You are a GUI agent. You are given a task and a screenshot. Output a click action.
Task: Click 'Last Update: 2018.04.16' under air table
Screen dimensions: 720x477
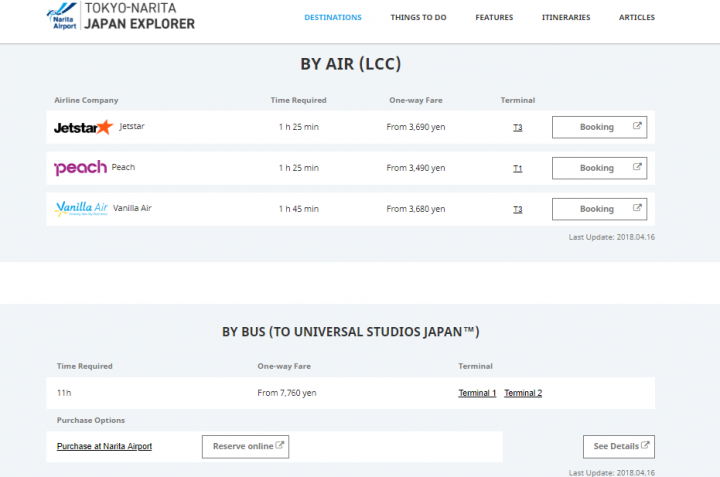tap(612, 237)
